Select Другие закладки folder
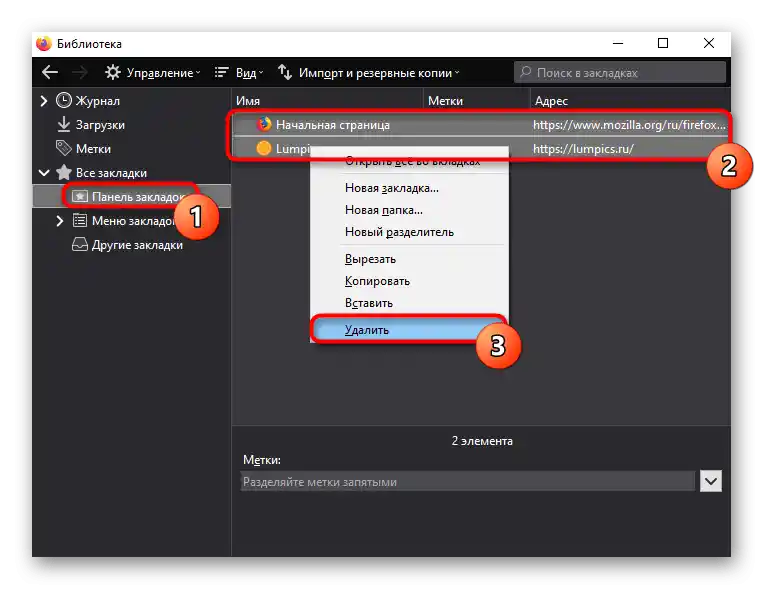 pos(137,245)
